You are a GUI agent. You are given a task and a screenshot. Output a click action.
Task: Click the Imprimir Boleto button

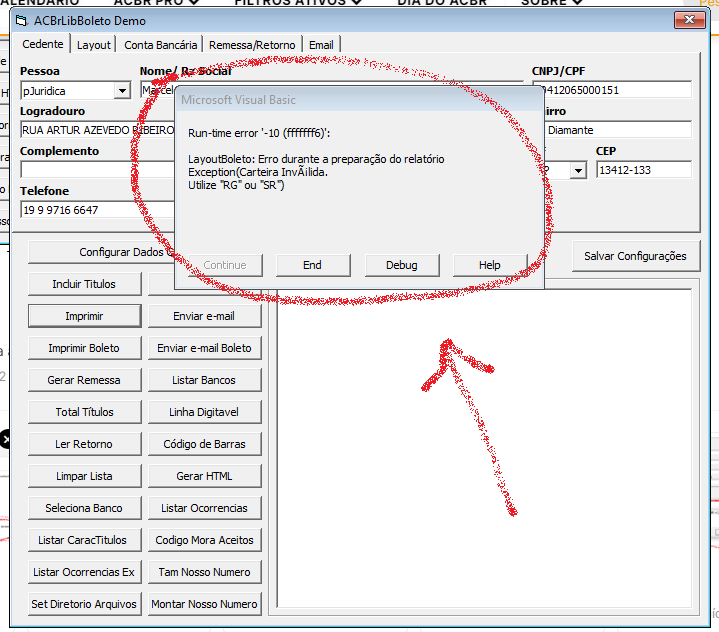84,348
